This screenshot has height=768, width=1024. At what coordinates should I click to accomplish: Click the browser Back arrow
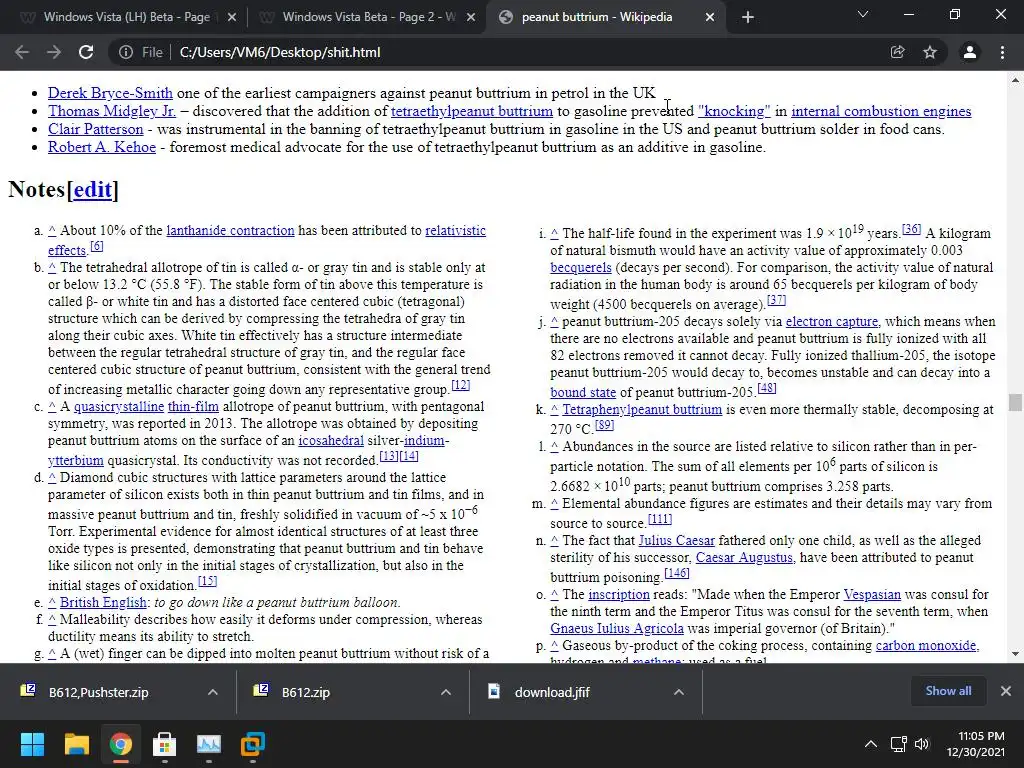22,52
